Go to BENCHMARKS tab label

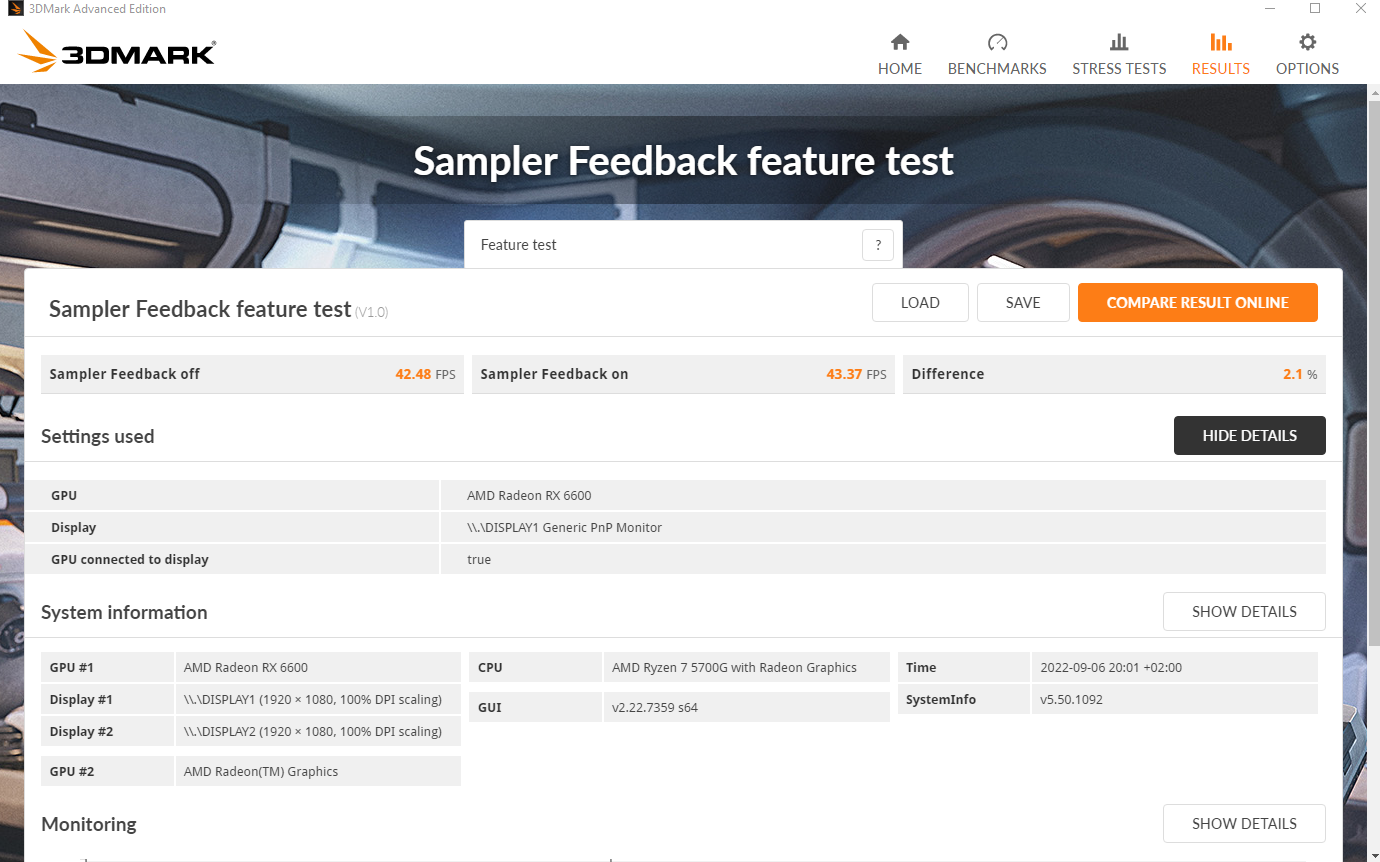coord(997,69)
